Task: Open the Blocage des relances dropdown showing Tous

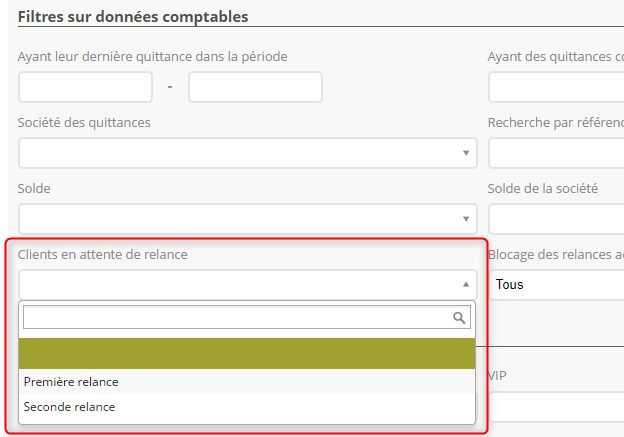Action: pyautogui.click(x=557, y=284)
